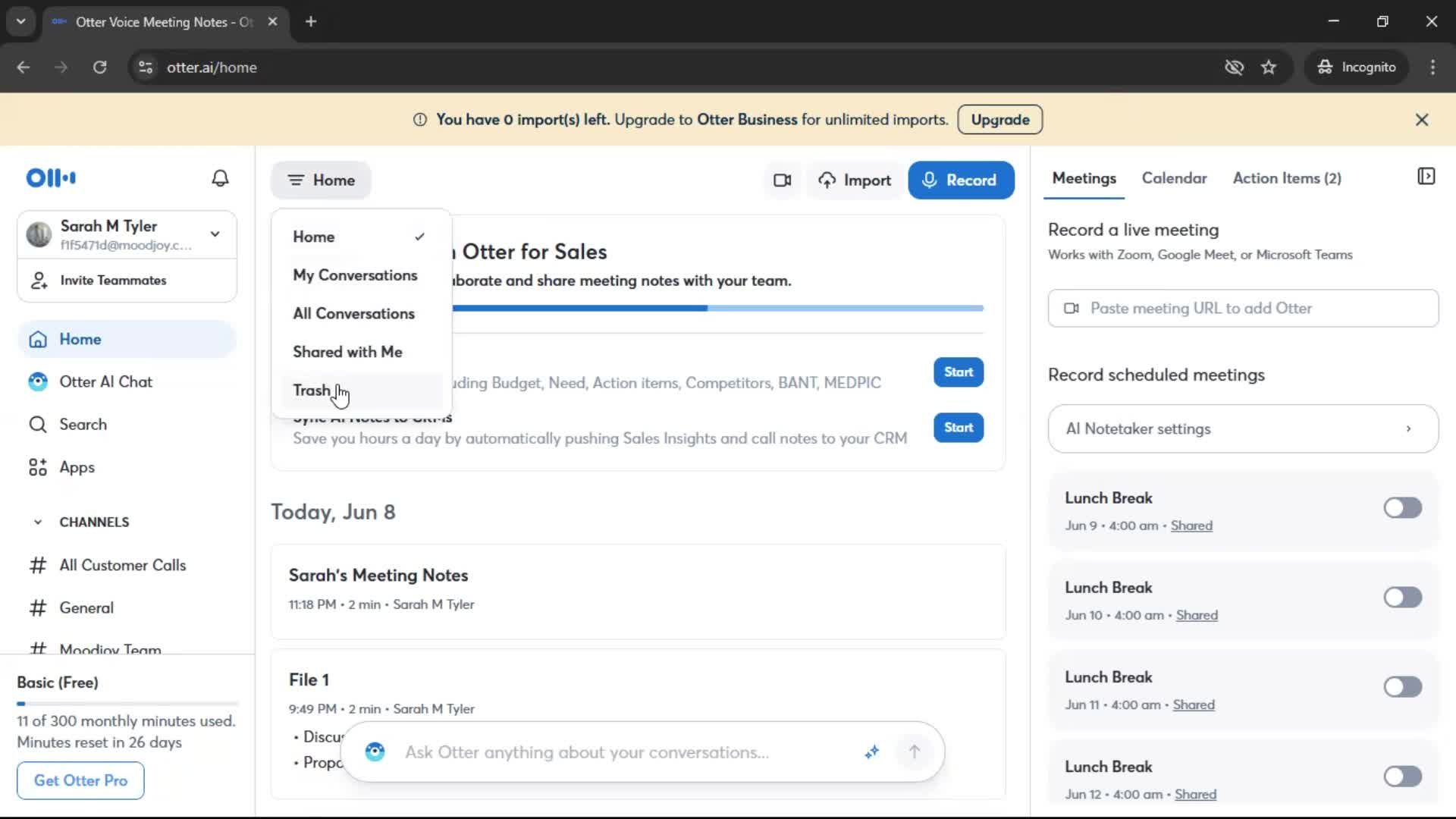
Task: Close the Otter Voice Meeting Notes tab
Action: 273,22
